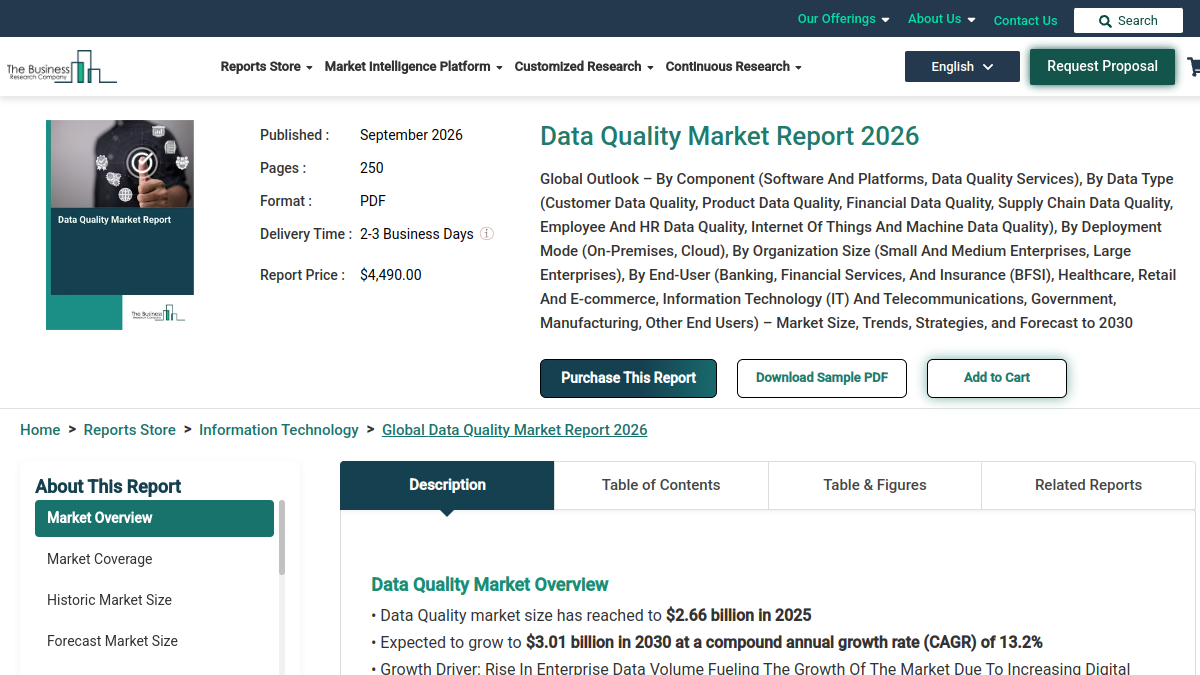Click the Request Proposal button
The width and height of the screenshot is (1200, 675).
pos(1102,66)
